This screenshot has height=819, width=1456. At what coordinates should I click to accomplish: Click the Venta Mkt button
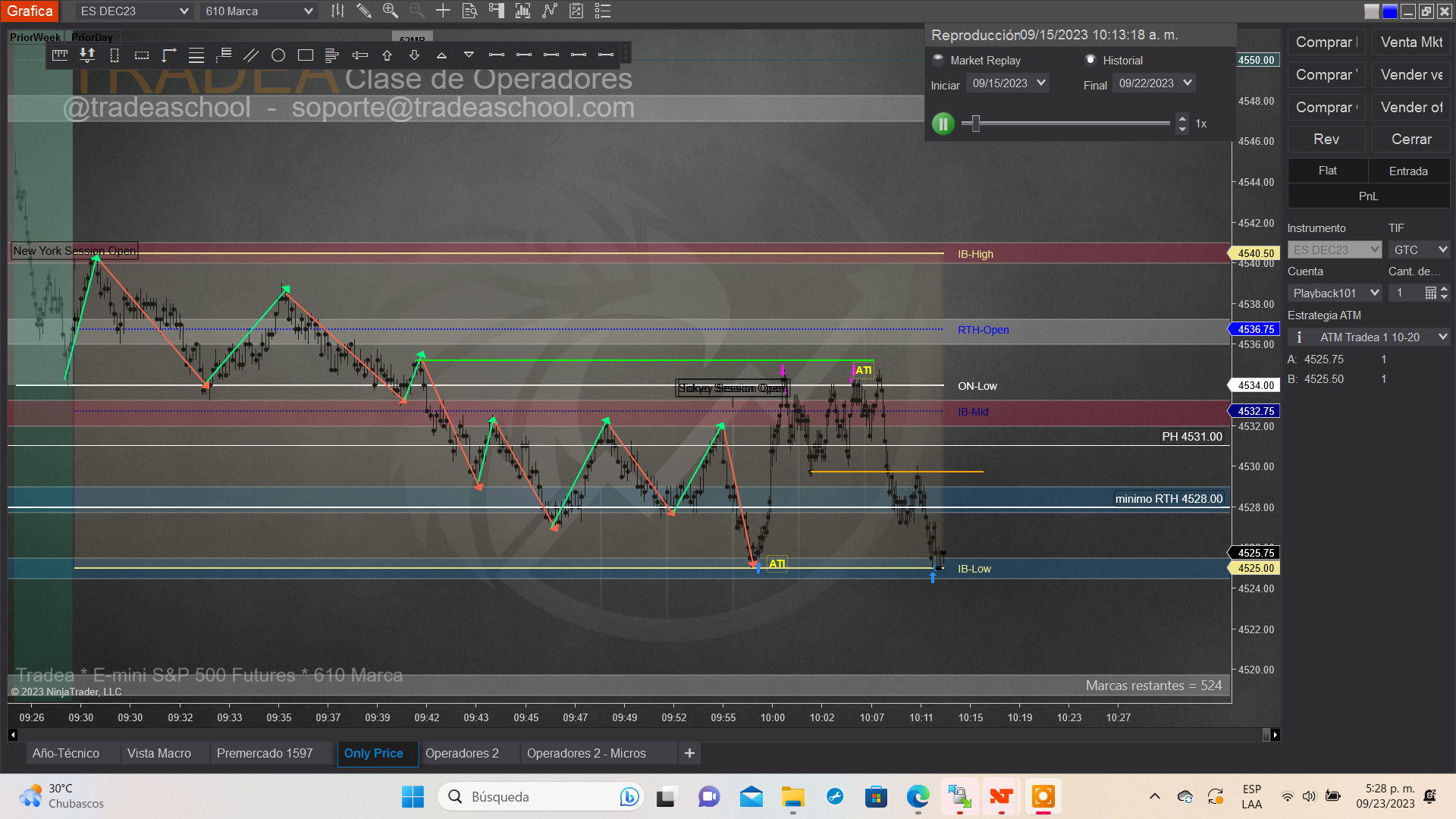click(1411, 42)
